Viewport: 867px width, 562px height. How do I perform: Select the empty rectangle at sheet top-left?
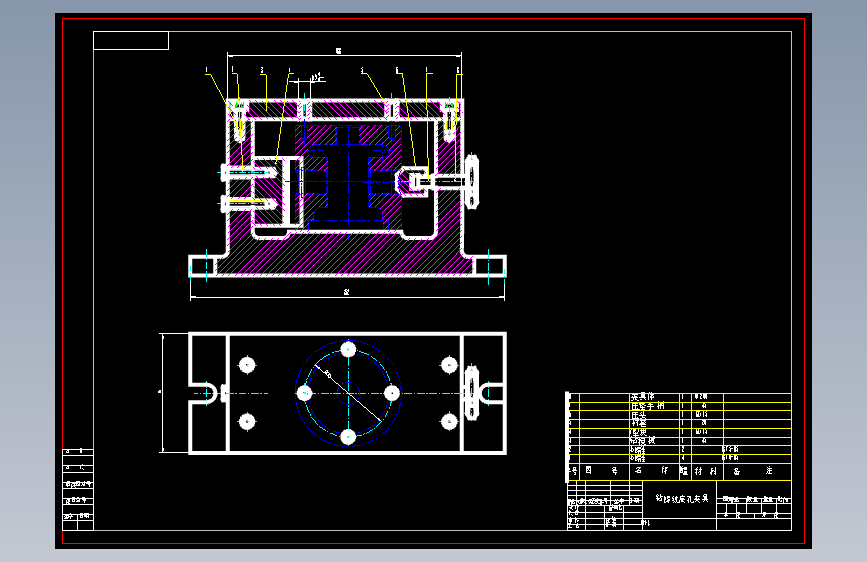tap(131, 40)
